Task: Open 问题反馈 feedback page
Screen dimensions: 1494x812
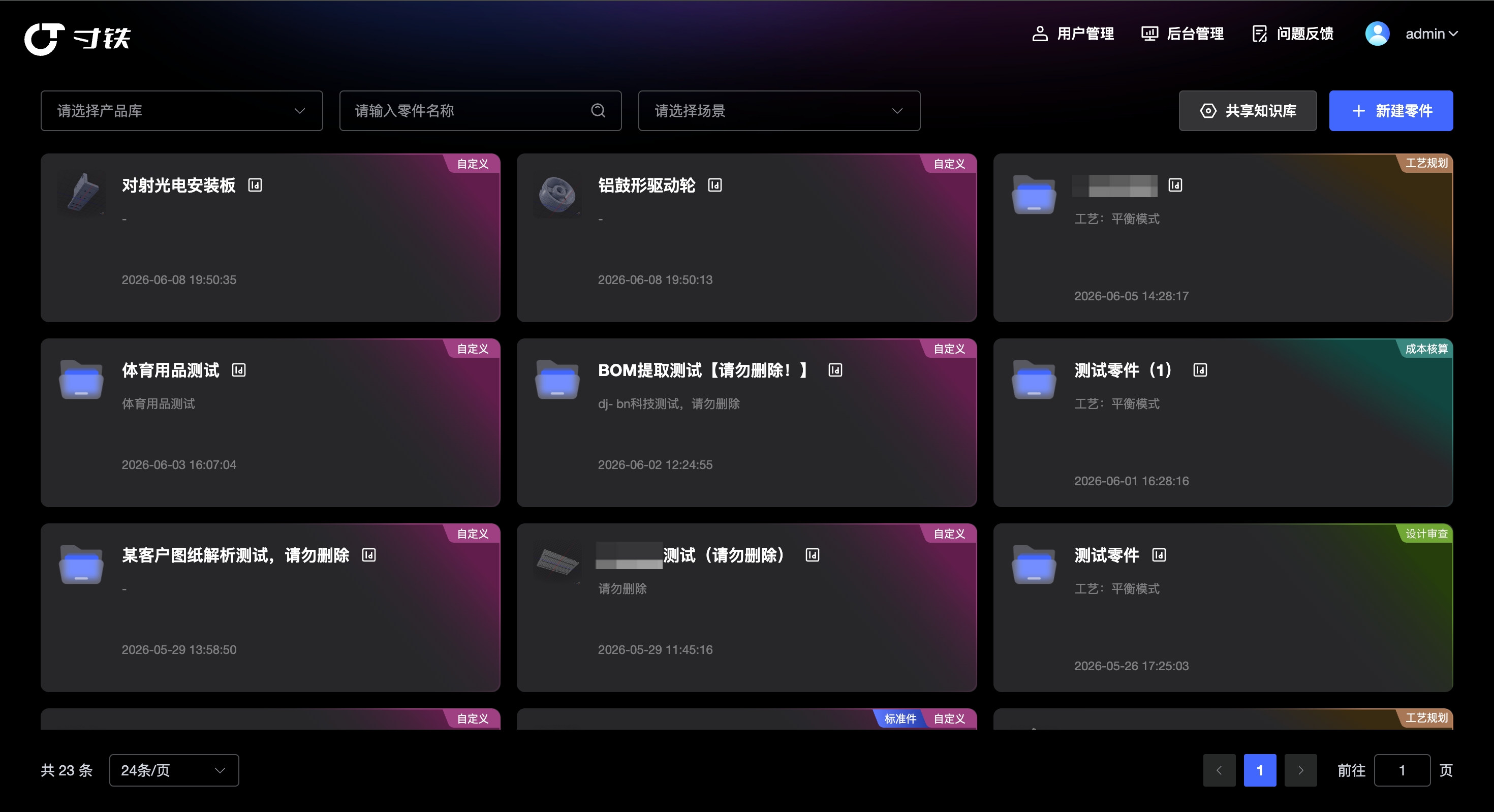Action: [x=1292, y=34]
